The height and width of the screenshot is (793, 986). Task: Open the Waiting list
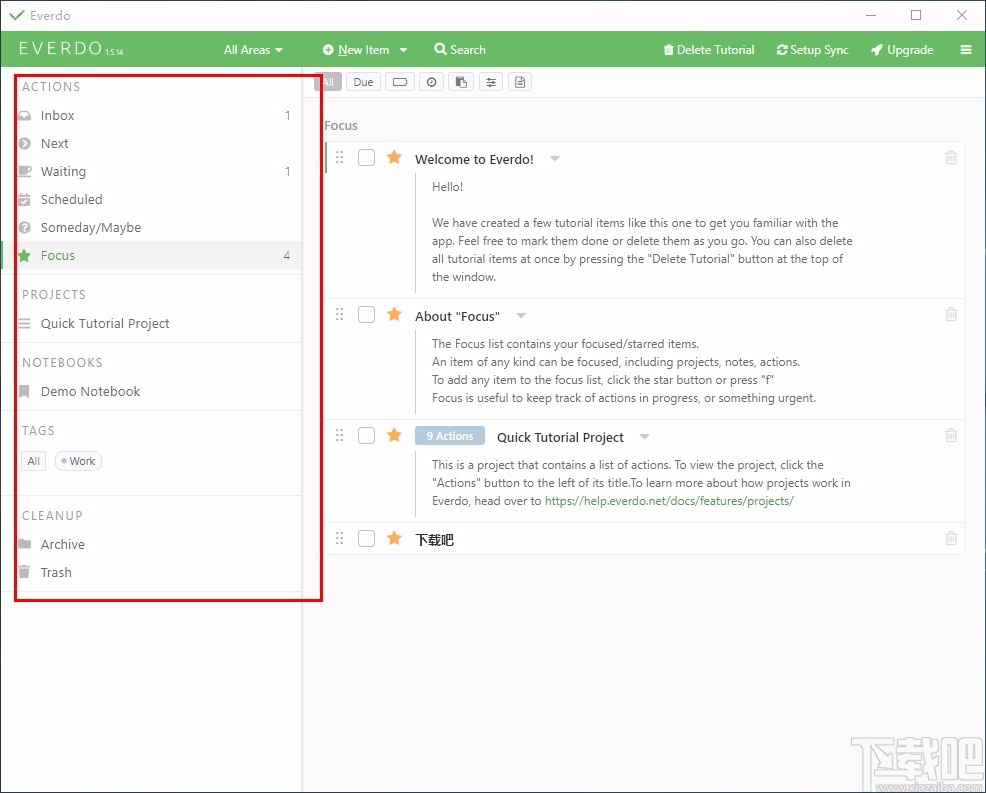tap(151, 172)
